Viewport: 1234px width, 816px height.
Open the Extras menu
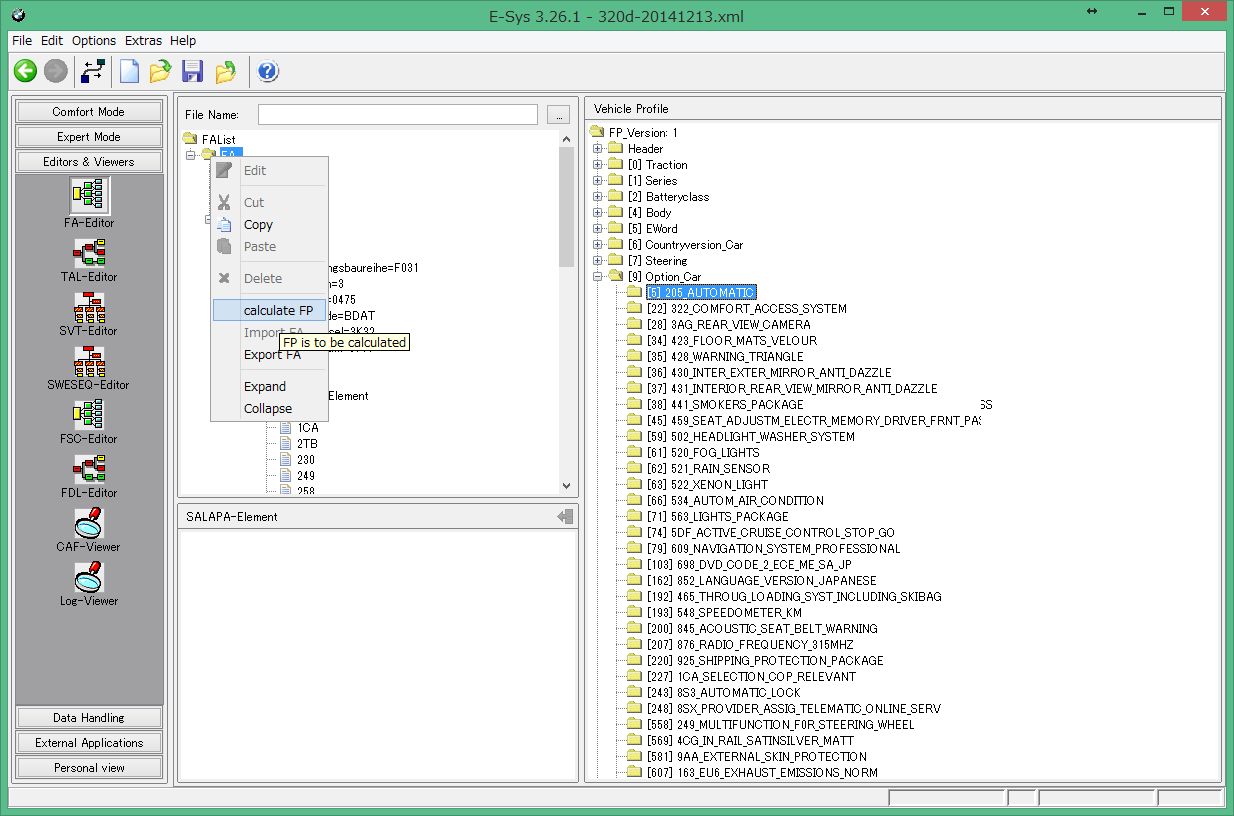point(143,41)
